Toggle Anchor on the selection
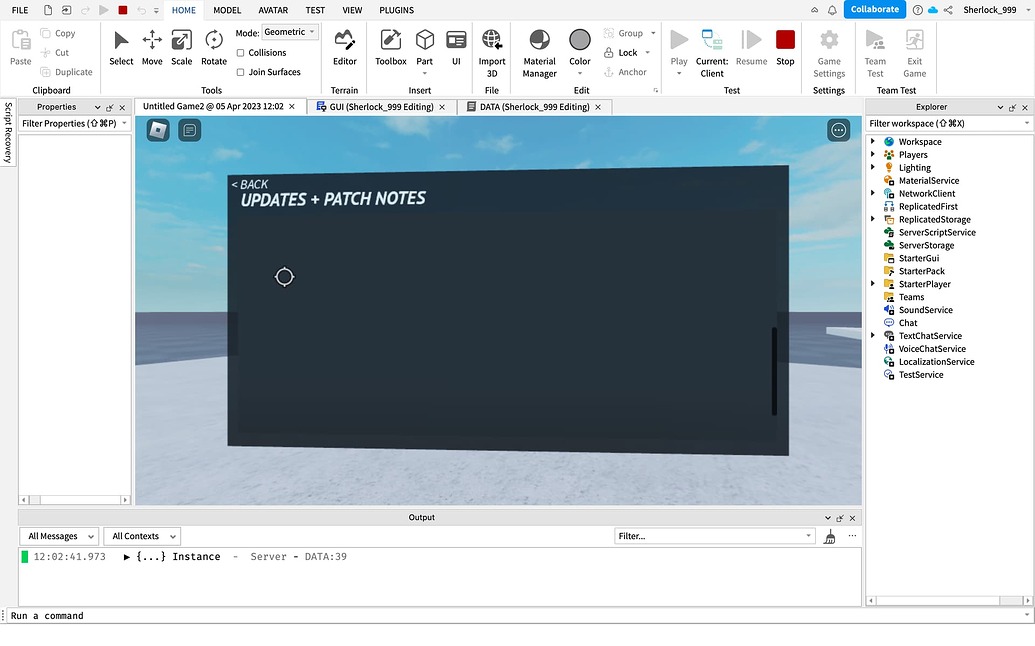 (x=625, y=72)
